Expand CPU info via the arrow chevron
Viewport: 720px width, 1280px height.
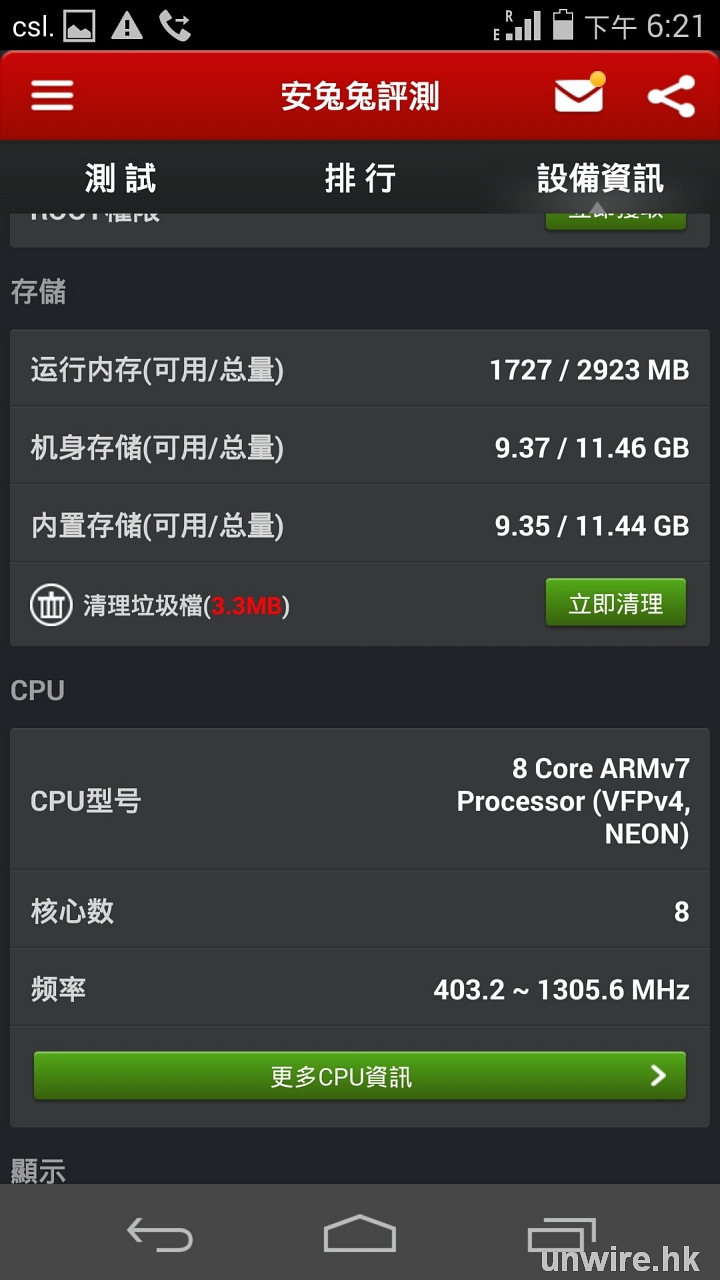[658, 1076]
